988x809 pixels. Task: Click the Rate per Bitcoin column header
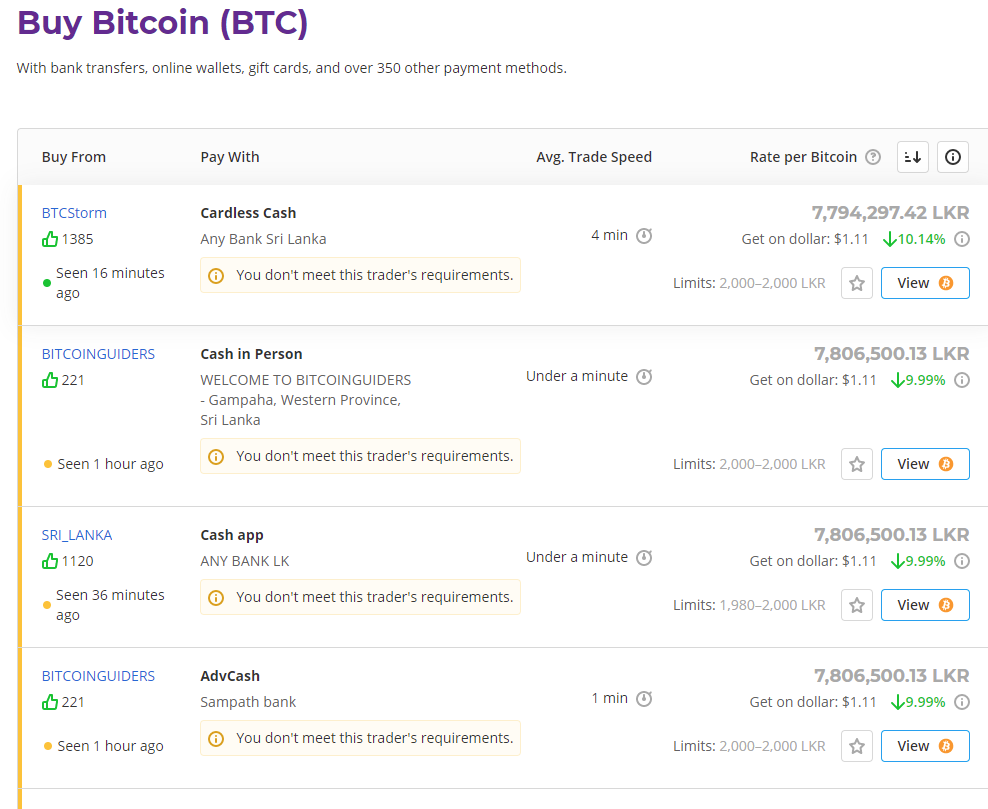pyautogui.click(x=803, y=157)
